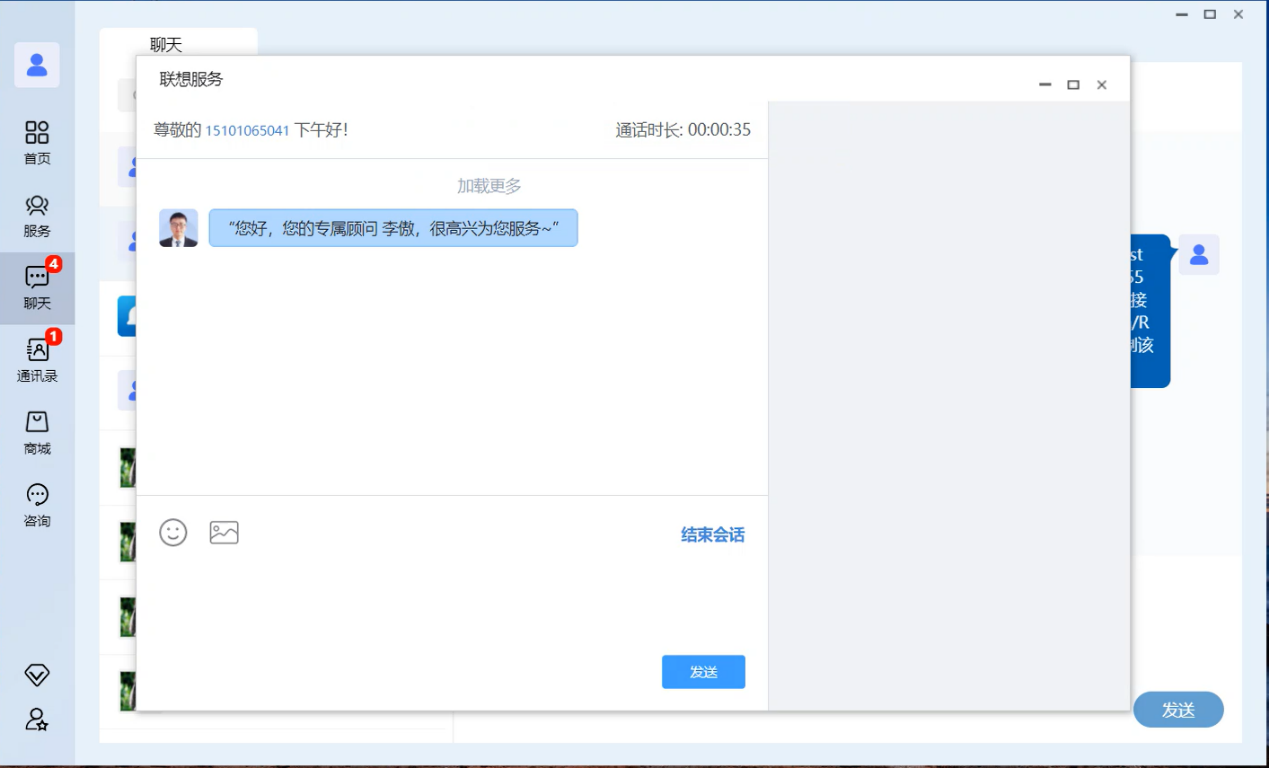
Task: Minimize the 联想服务 dialog
Action: 1045,85
